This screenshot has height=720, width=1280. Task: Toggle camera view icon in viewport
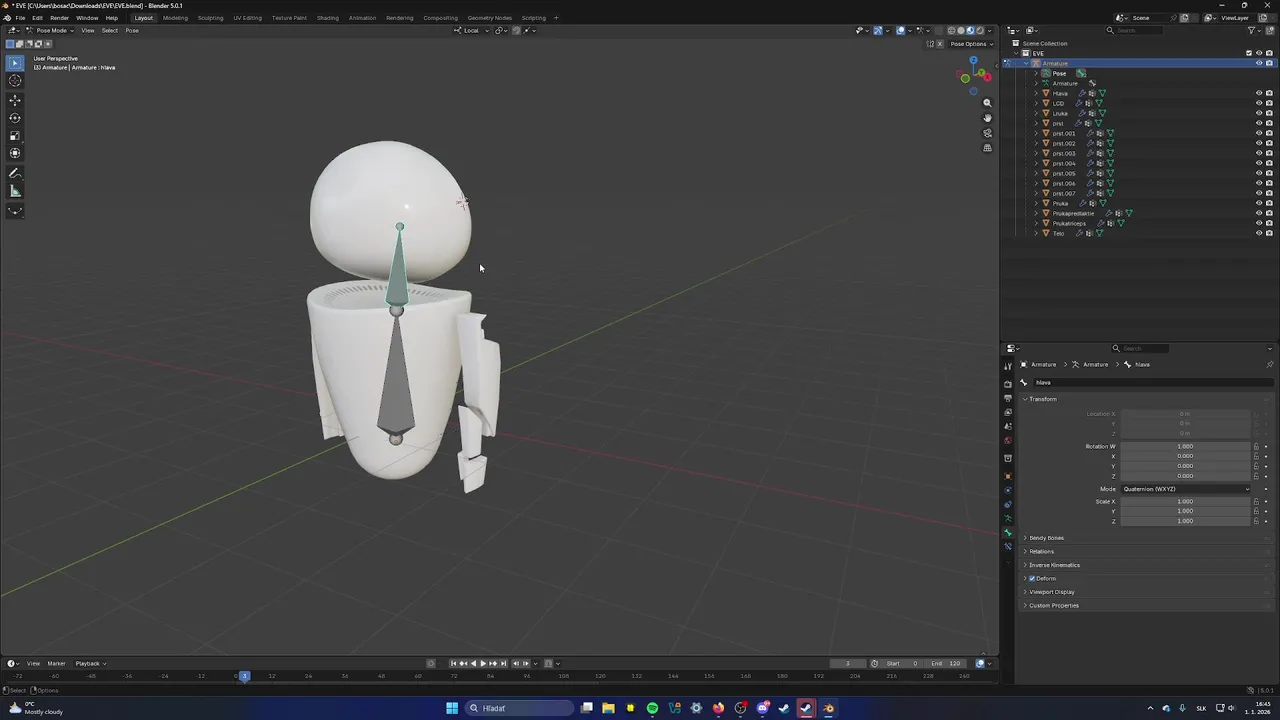[x=987, y=133]
